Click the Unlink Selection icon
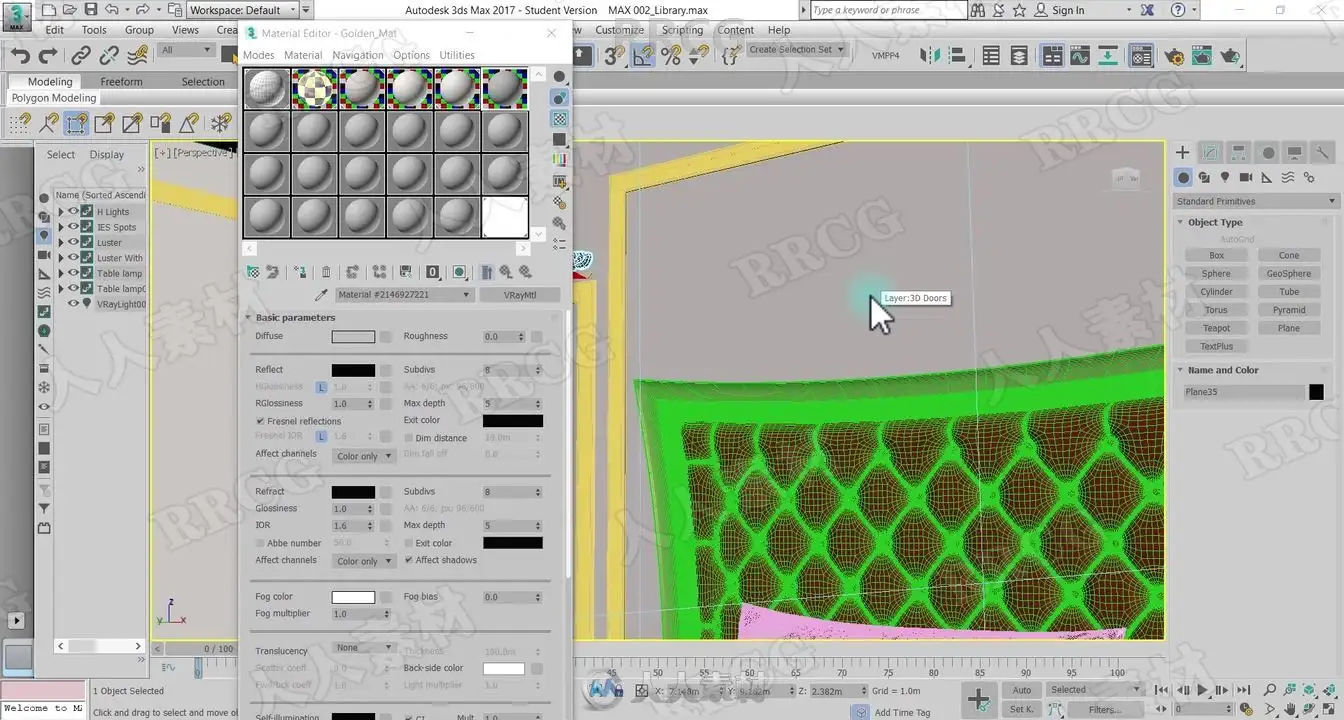The image size is (1344, 720). pyautogui.click(x=109, y=56)
